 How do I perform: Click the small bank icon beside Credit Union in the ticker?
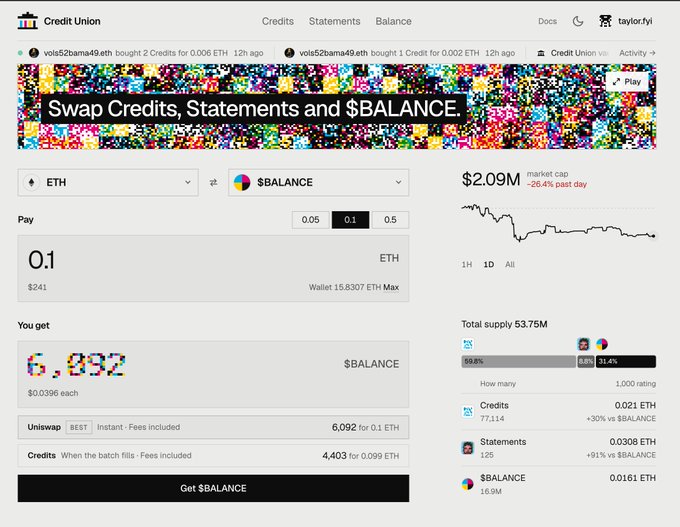[x=541, y=53]
